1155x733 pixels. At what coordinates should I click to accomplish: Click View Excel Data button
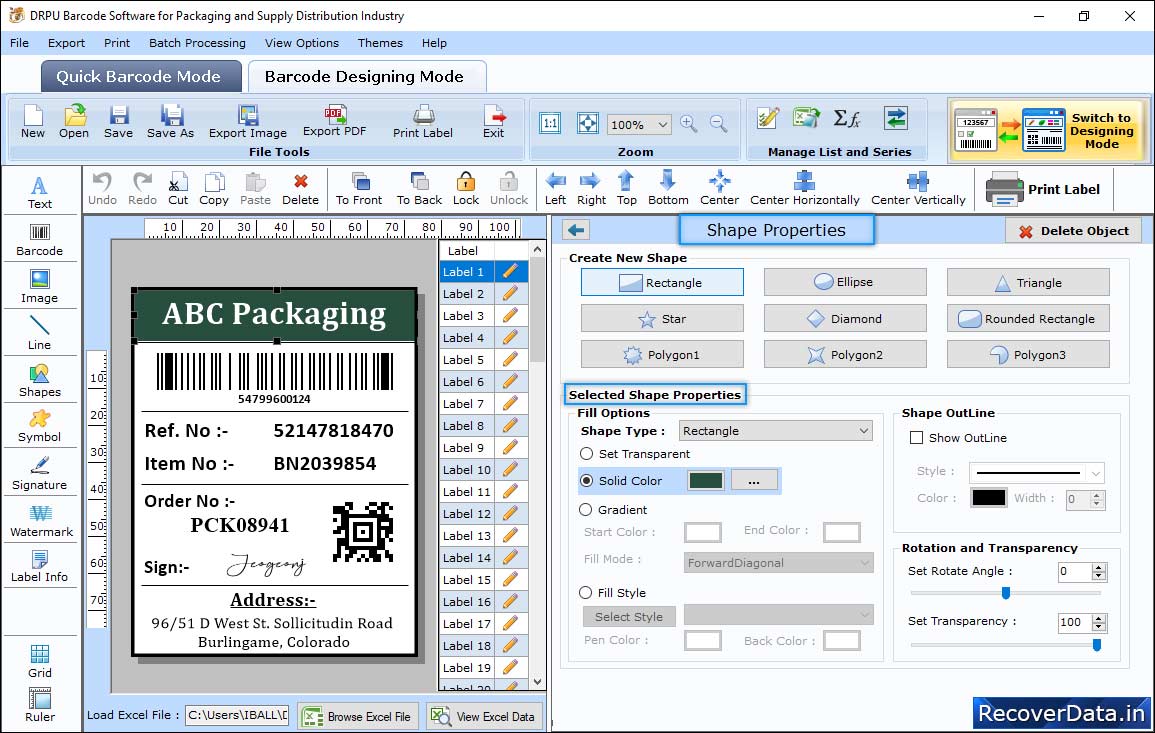pos(484,716)
